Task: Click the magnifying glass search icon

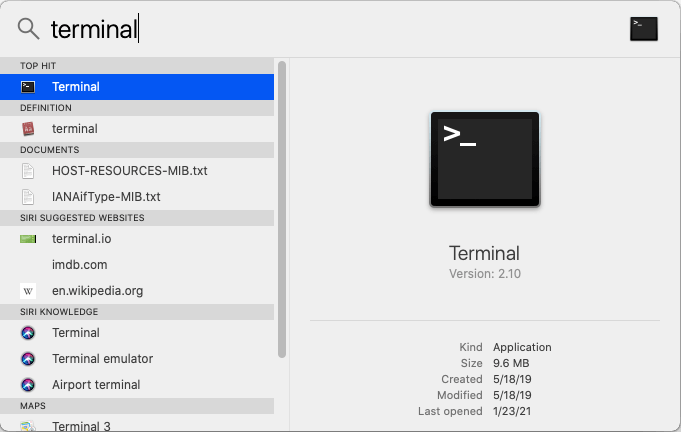Action: point(28,29)
